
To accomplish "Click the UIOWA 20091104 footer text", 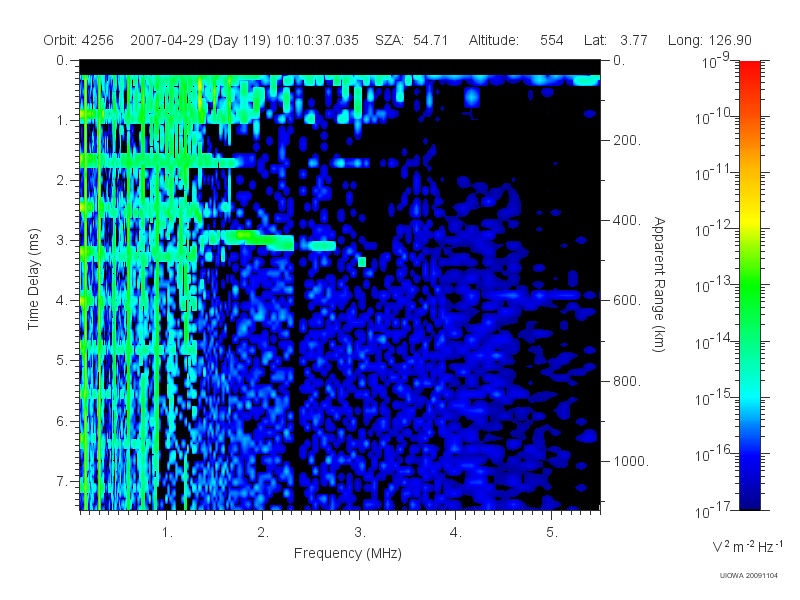I will pos(748,576).
